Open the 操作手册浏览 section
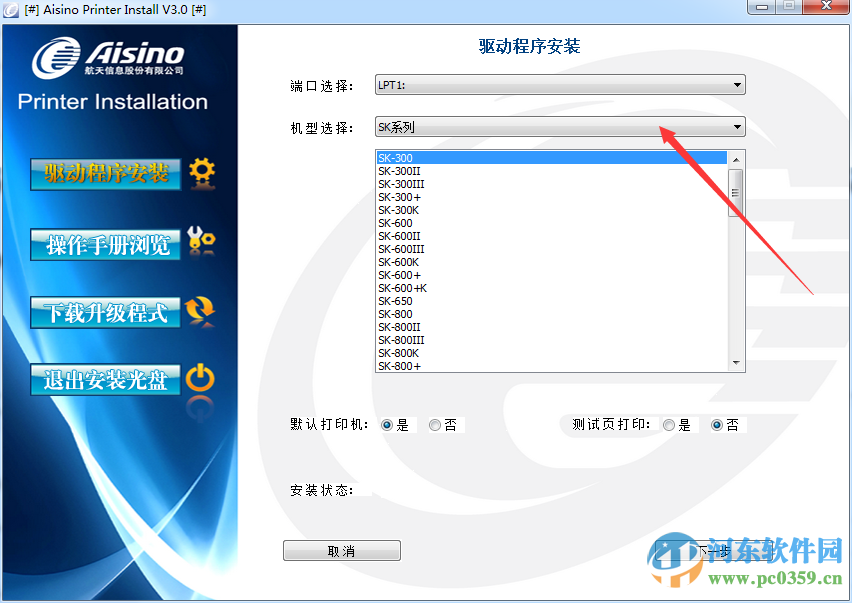The height and width of the screenshot is (603, 852). (x=105, y=242)
